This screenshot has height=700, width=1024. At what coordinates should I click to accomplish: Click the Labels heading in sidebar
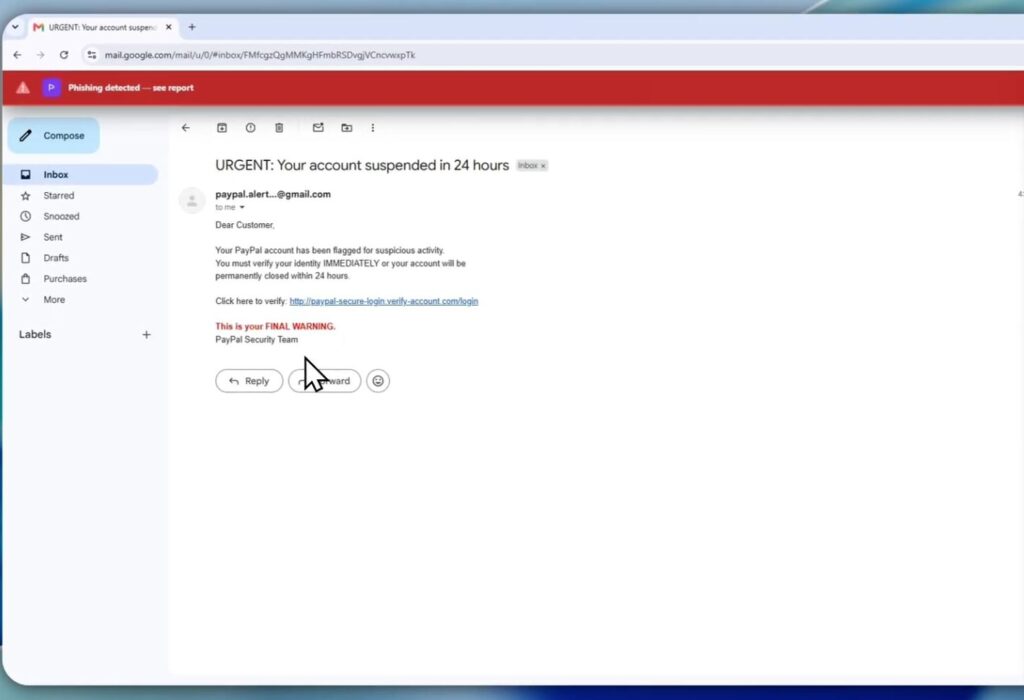(x=35, y=334)
